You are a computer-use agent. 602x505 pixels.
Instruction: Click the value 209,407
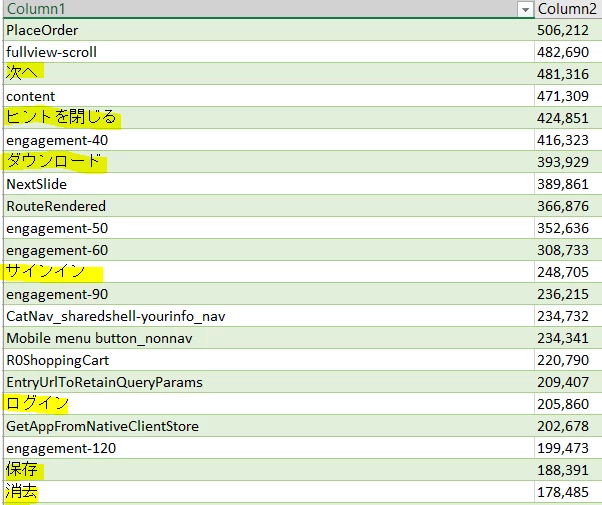(x=562, y=382)
